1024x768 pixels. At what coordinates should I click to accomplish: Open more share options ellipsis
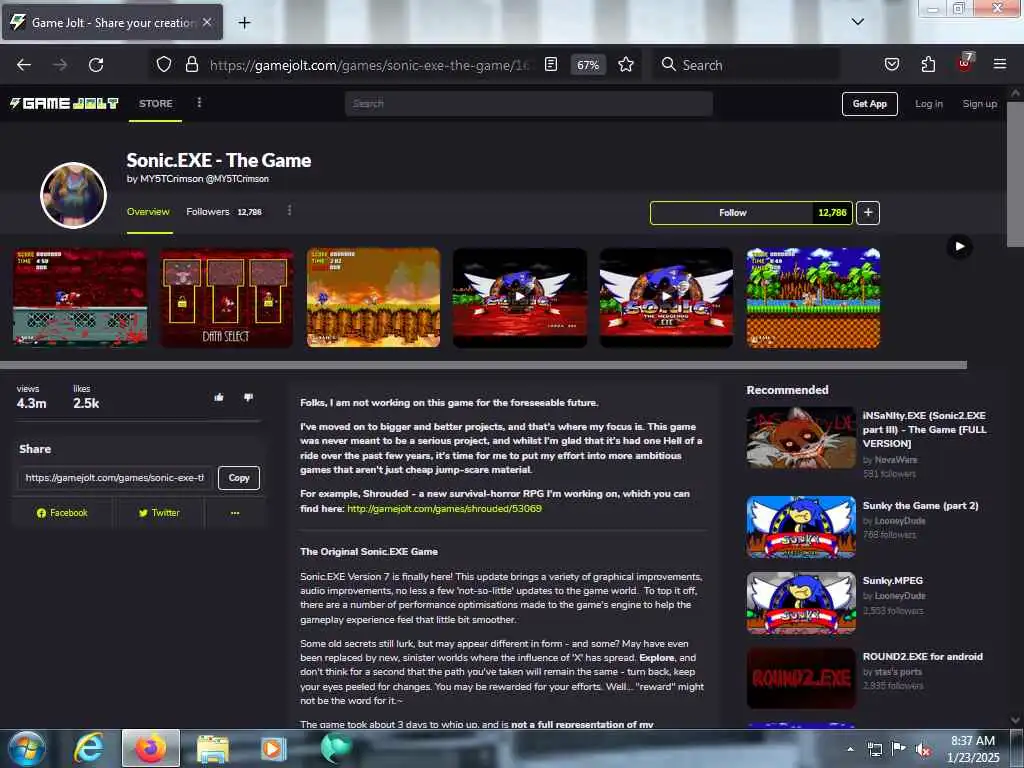click(235, 513)
